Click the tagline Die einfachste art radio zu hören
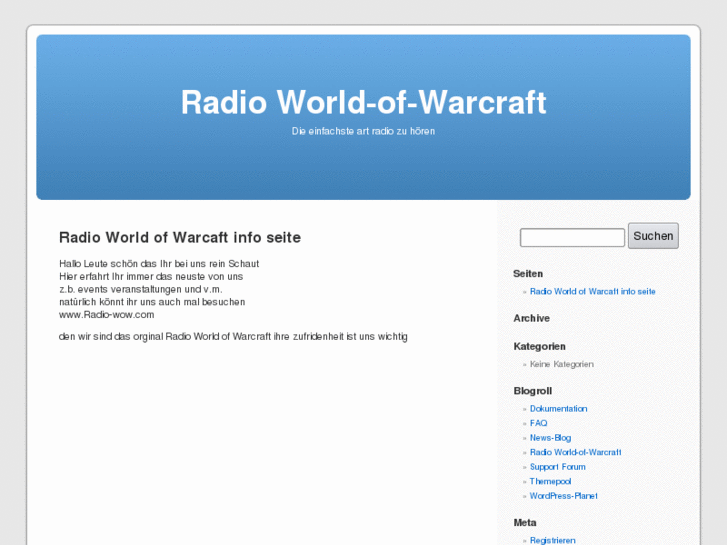This screenshot has height=545, width=727. 364,131
